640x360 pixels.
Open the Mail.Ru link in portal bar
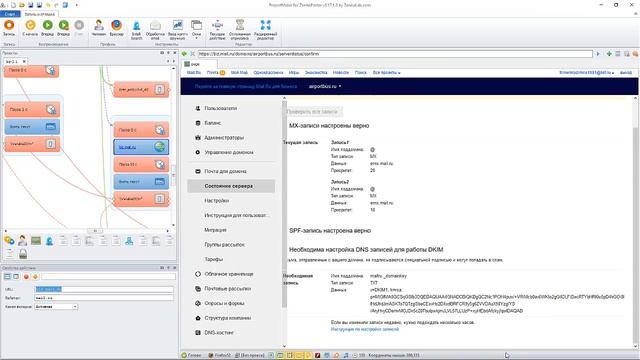(194, 73)
